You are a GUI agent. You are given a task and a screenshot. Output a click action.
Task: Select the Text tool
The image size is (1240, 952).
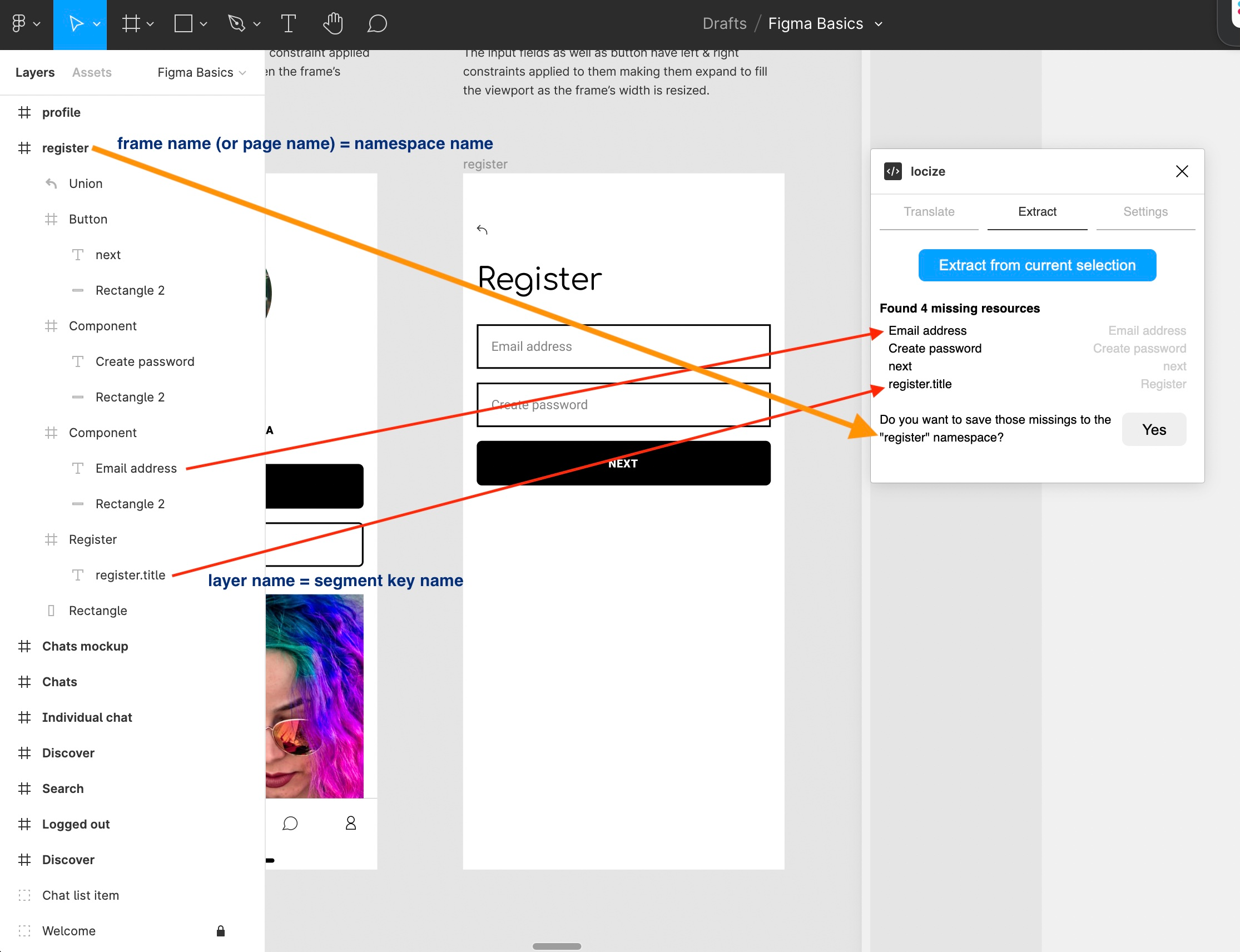288,24
